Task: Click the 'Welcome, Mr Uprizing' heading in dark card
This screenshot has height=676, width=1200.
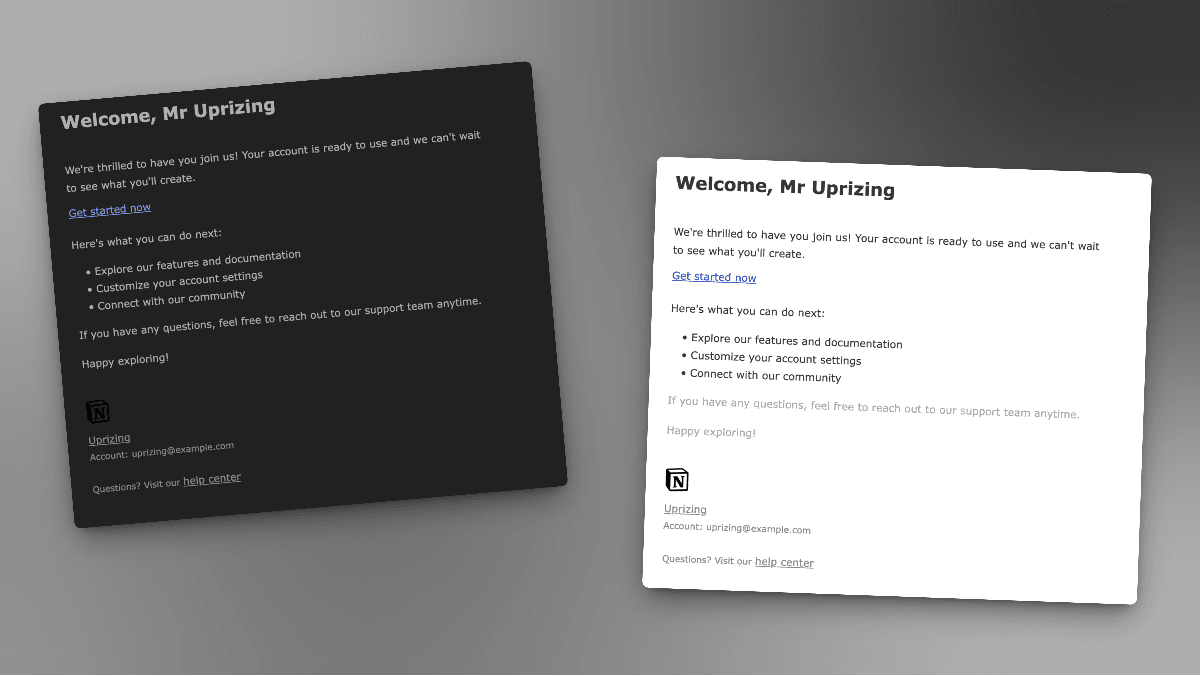Action: [x=168, y=114]
